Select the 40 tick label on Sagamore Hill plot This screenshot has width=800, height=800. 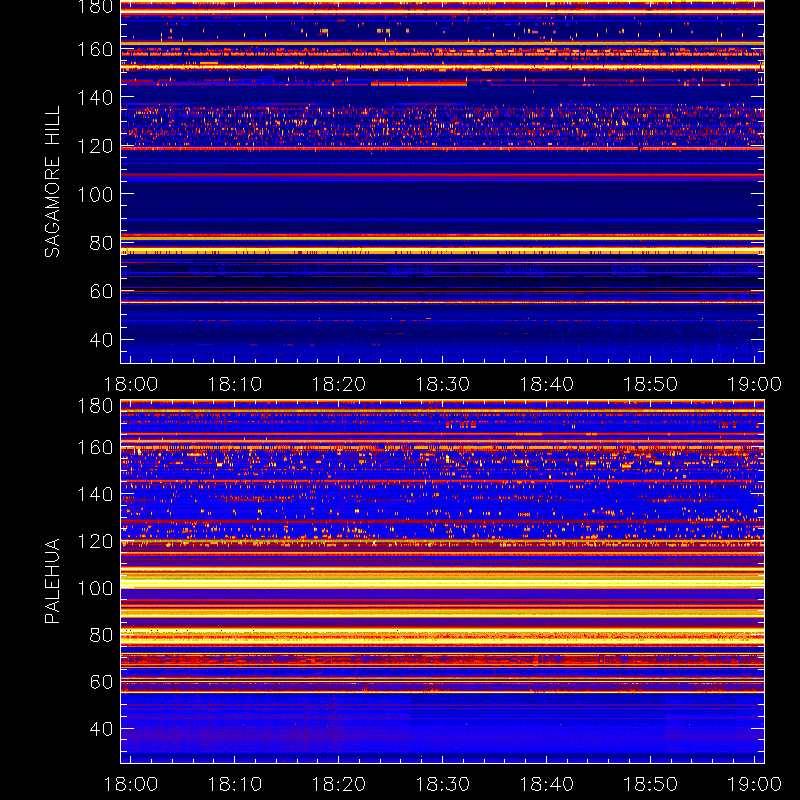click(101, 339)
